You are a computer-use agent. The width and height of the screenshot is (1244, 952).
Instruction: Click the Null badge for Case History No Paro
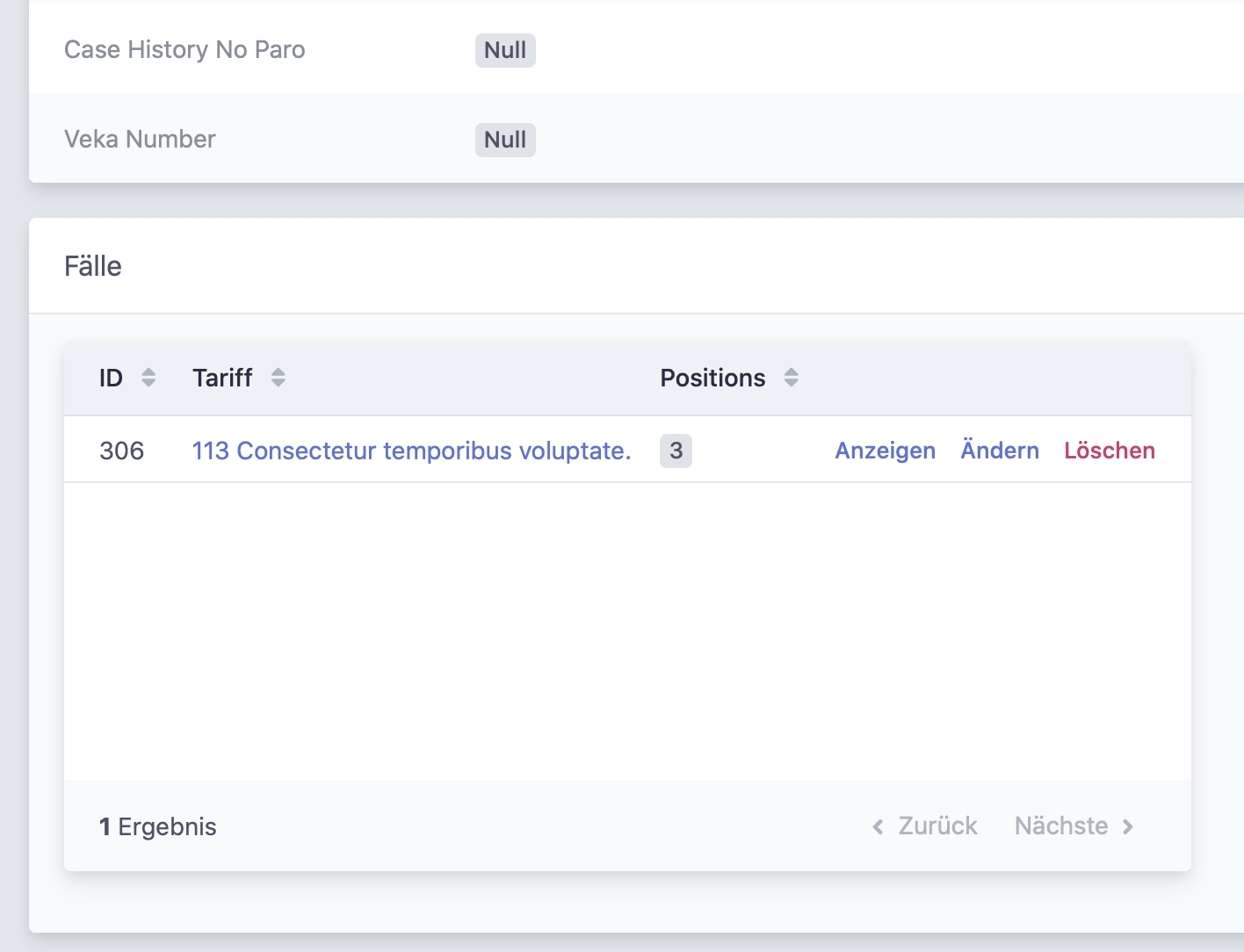point(505,50)
